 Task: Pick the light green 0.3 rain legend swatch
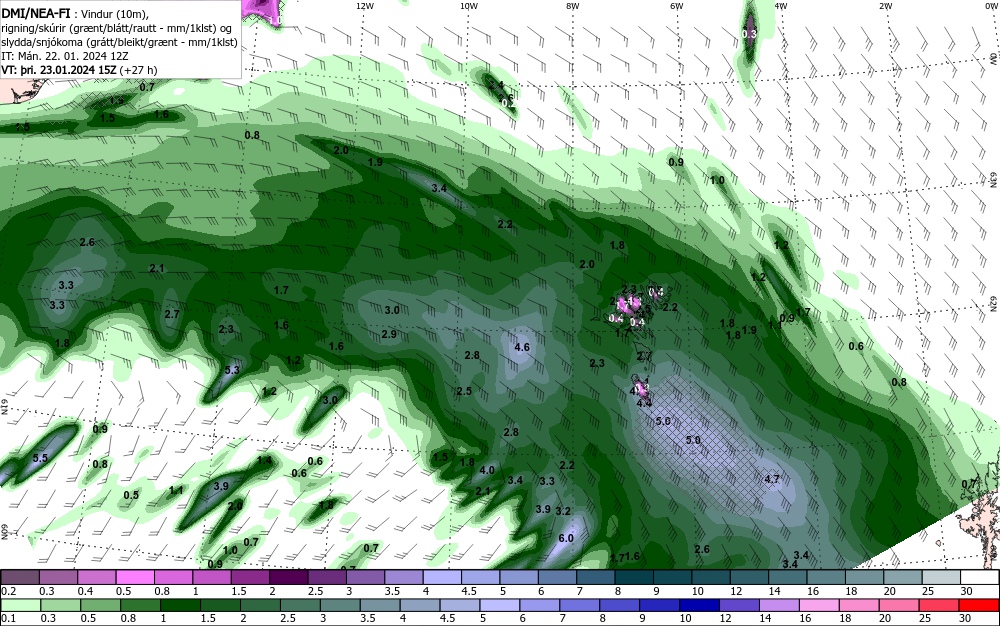pyautogui.click(x=61, y=605)
